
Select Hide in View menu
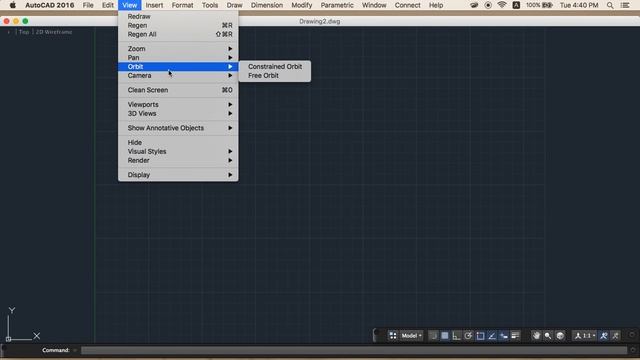tap(178, 142)
